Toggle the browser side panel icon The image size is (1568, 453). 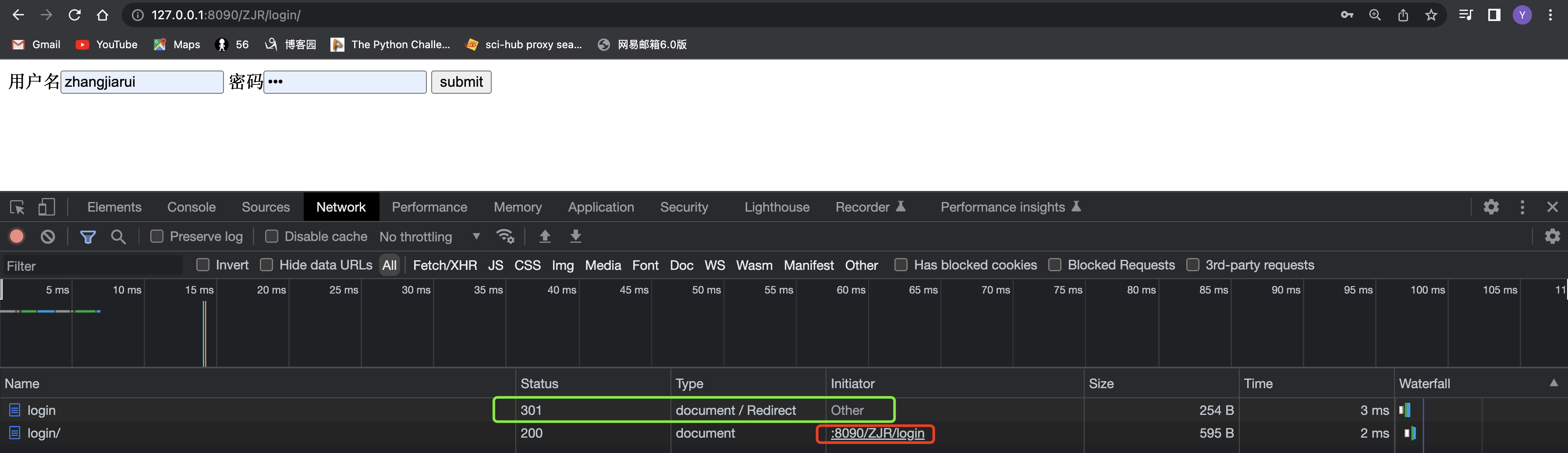point(1494,15)
